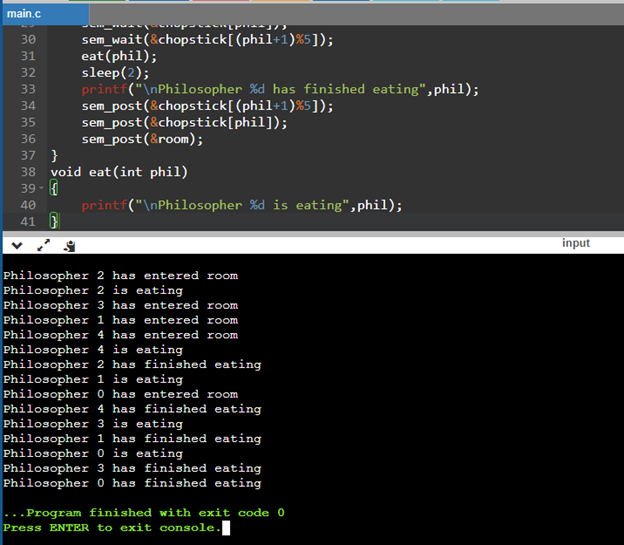624x545 pixels.
Task: Click the sem_post(&room); code line
Action: pyautogui.click(x=142, y=139)
